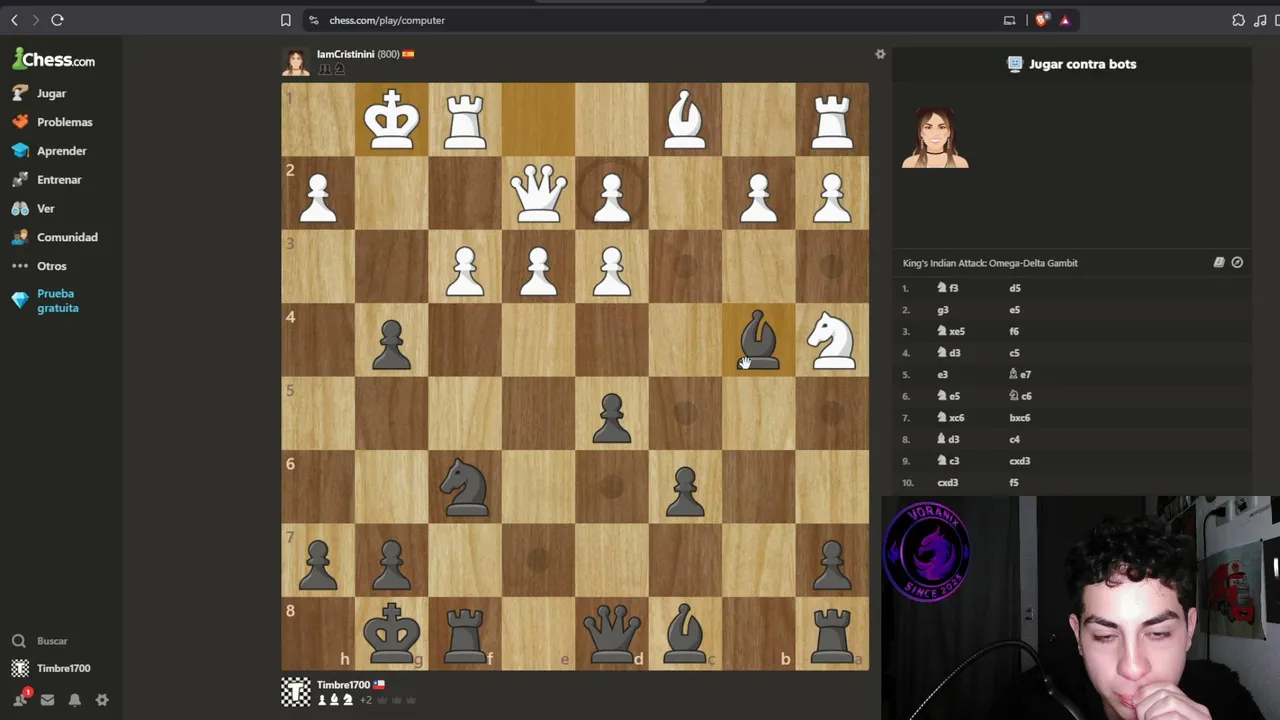Screen dimensions: 1280x720
Task: Jump to white's move e3 in row 5
Action: point(942,374)
